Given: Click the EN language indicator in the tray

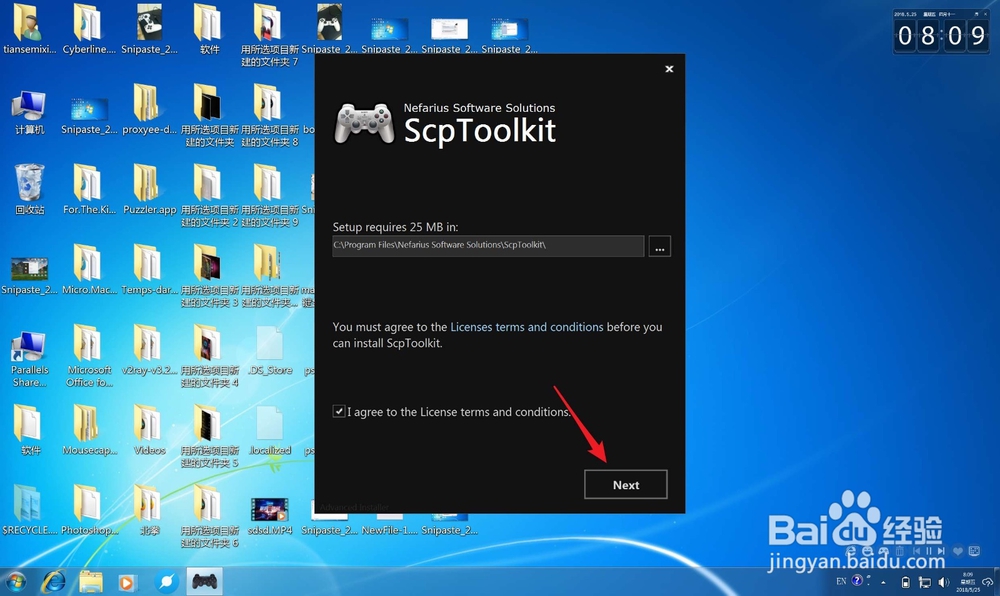Looking at the screenshot, I should click(x=841, y=581).
